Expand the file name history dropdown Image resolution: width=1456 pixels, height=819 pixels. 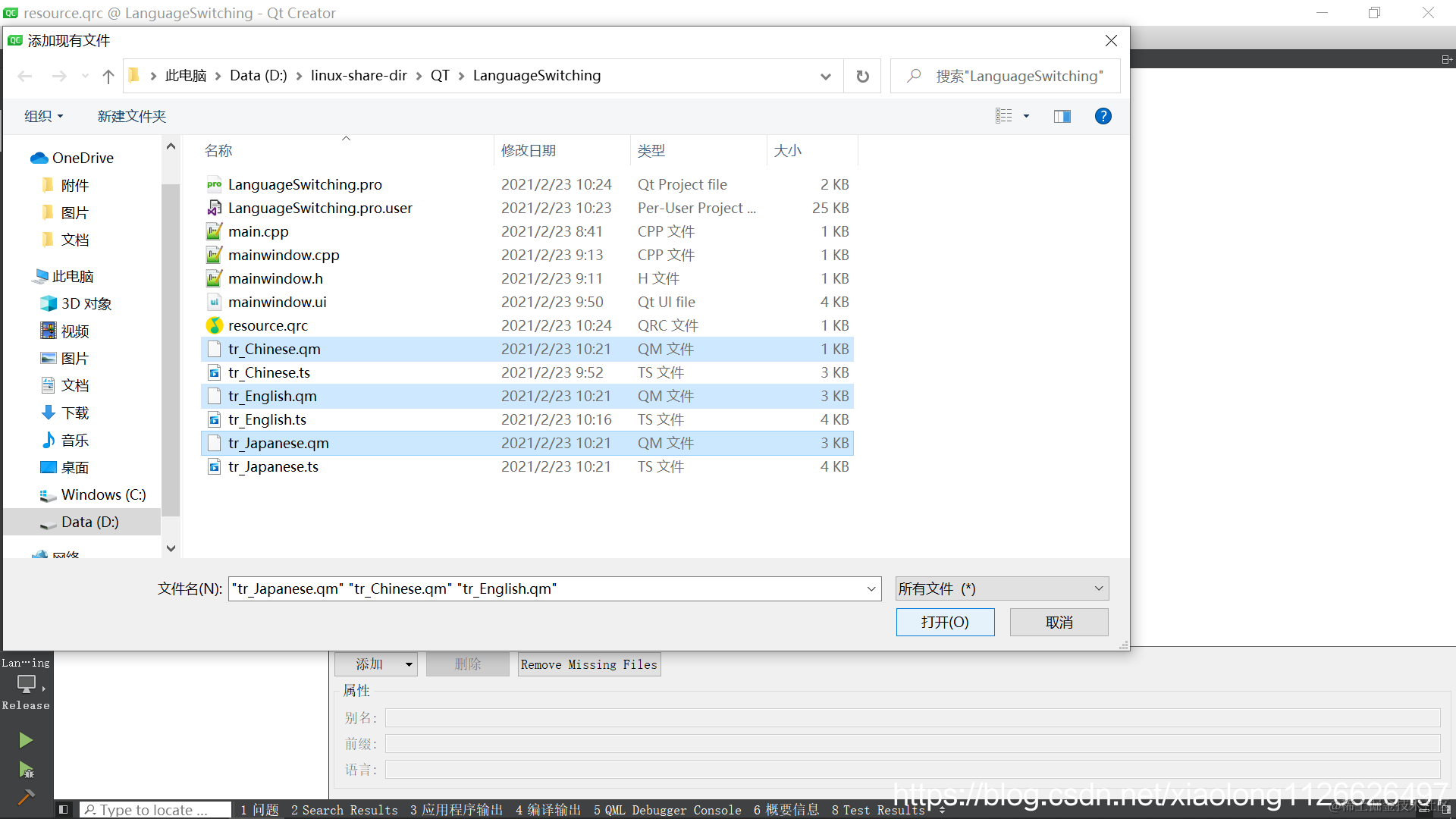click(871, 588)
